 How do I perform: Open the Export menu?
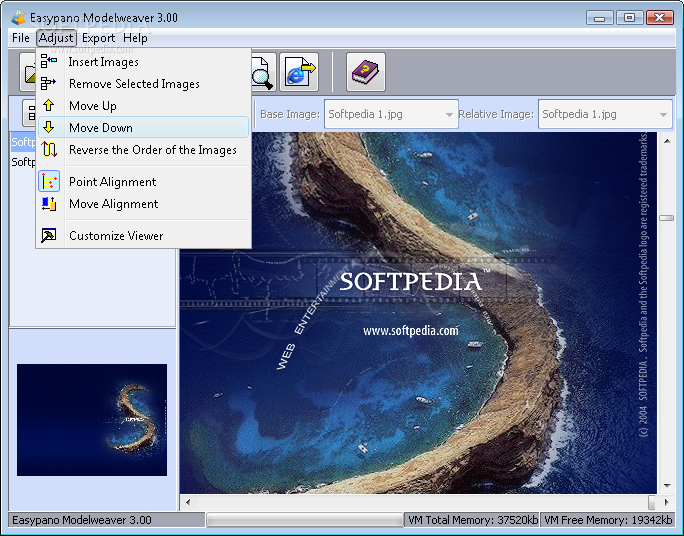pos(99,38)
